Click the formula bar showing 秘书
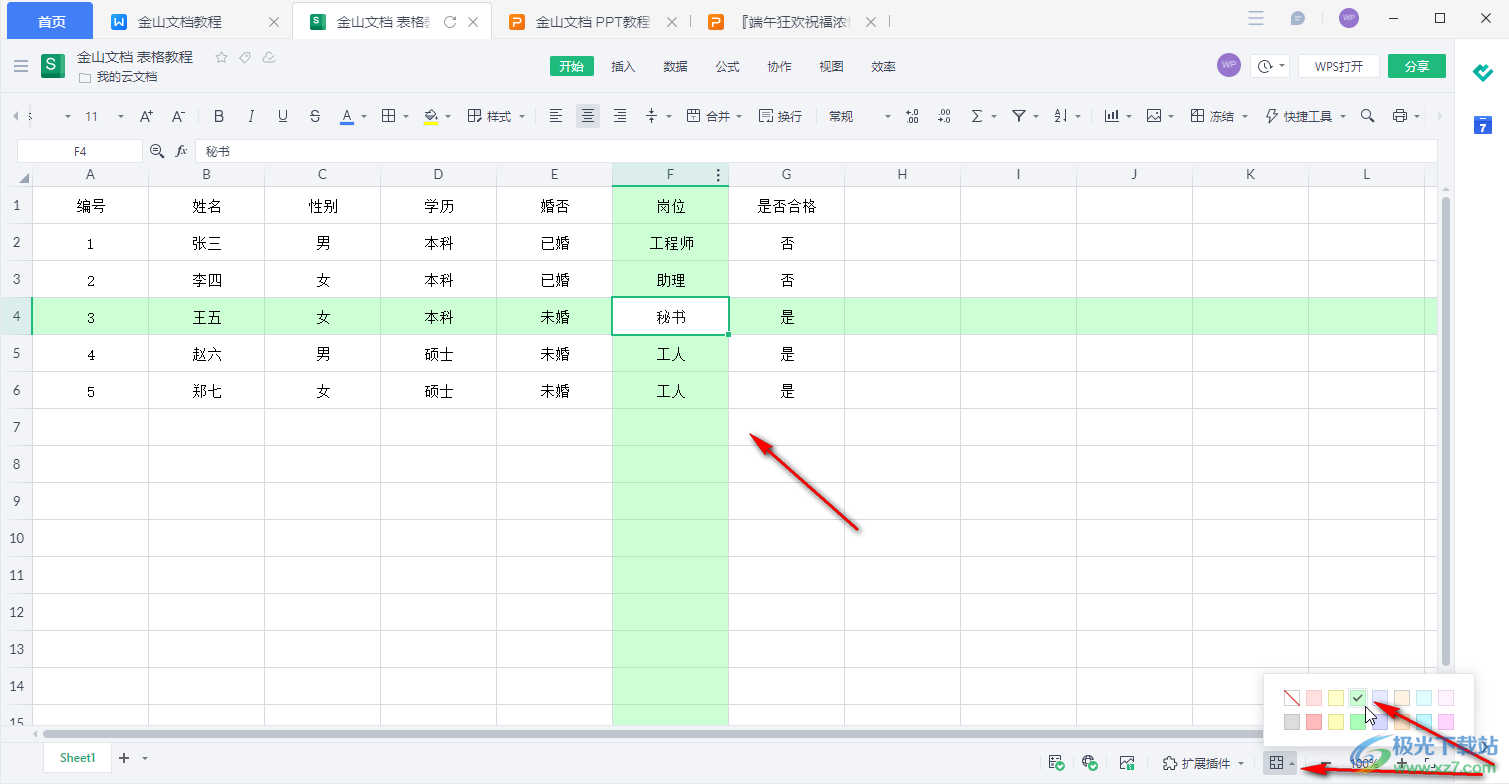The height and width of the screenshot is (784, 1509). coord(815,151)
